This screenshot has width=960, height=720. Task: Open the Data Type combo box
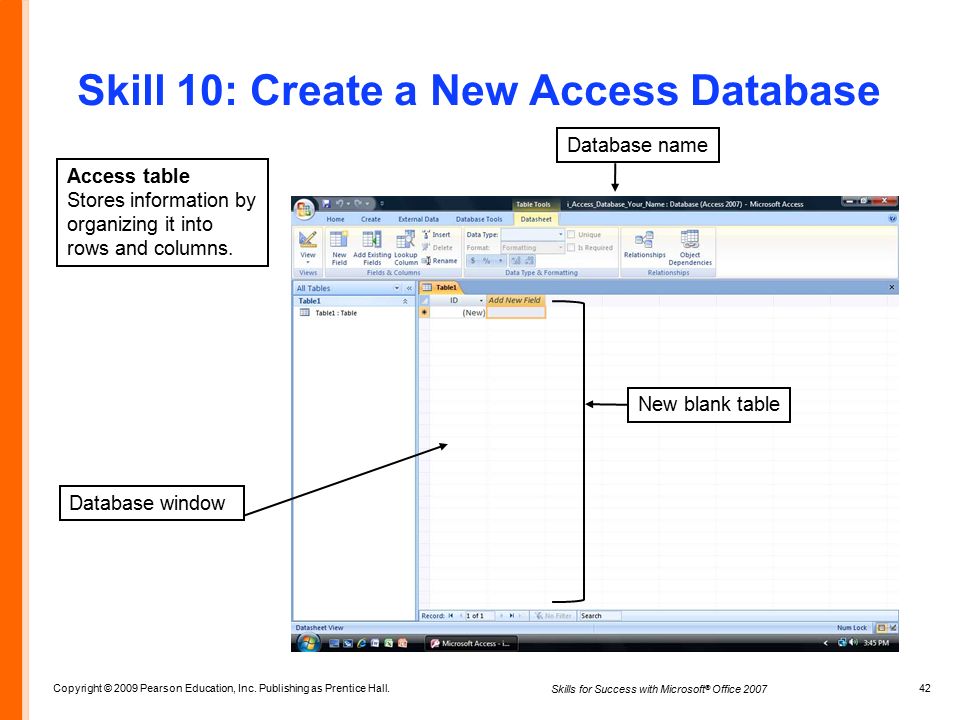533,234
